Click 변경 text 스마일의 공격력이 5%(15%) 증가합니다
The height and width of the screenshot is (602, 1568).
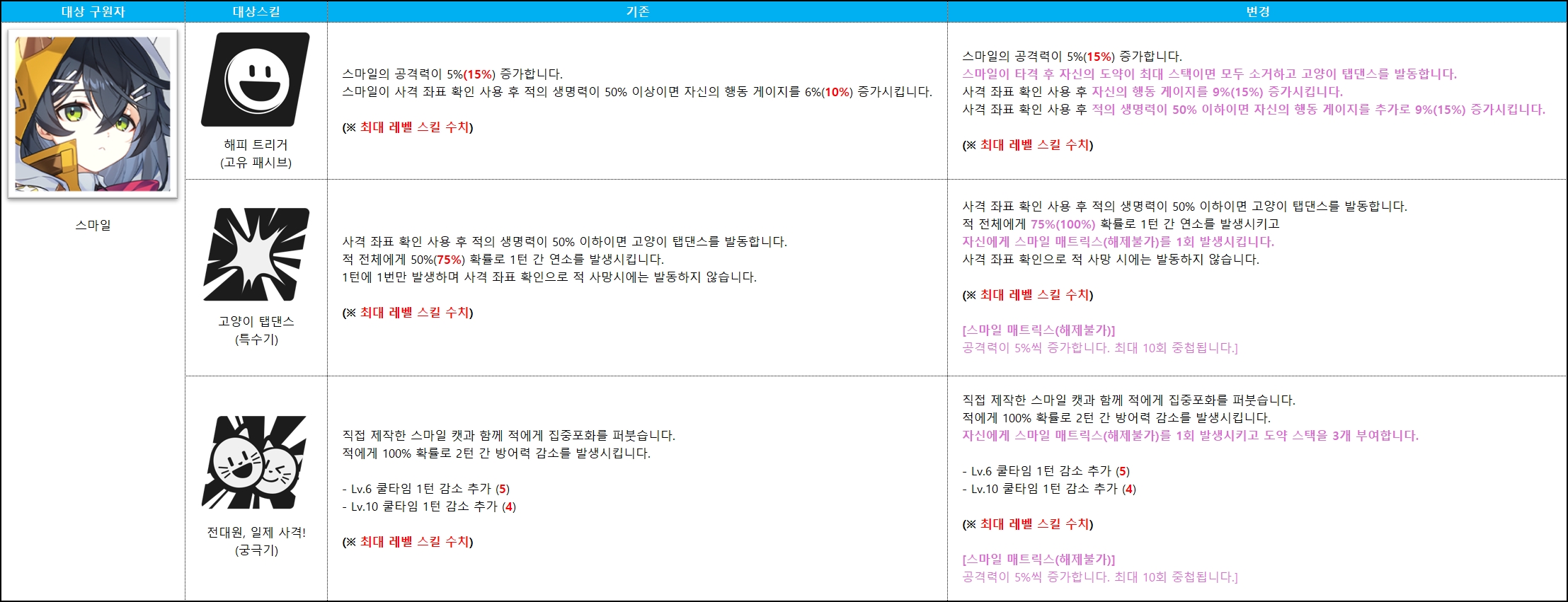point(1072,57)
